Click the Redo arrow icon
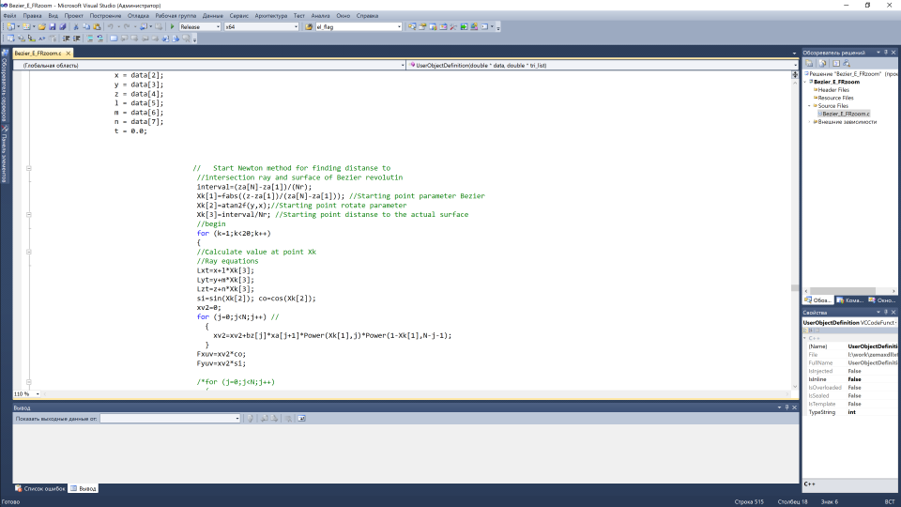Image resolution: width=901 pixels, height=507 pixels. pyautogui.click(x=127, y=27)
